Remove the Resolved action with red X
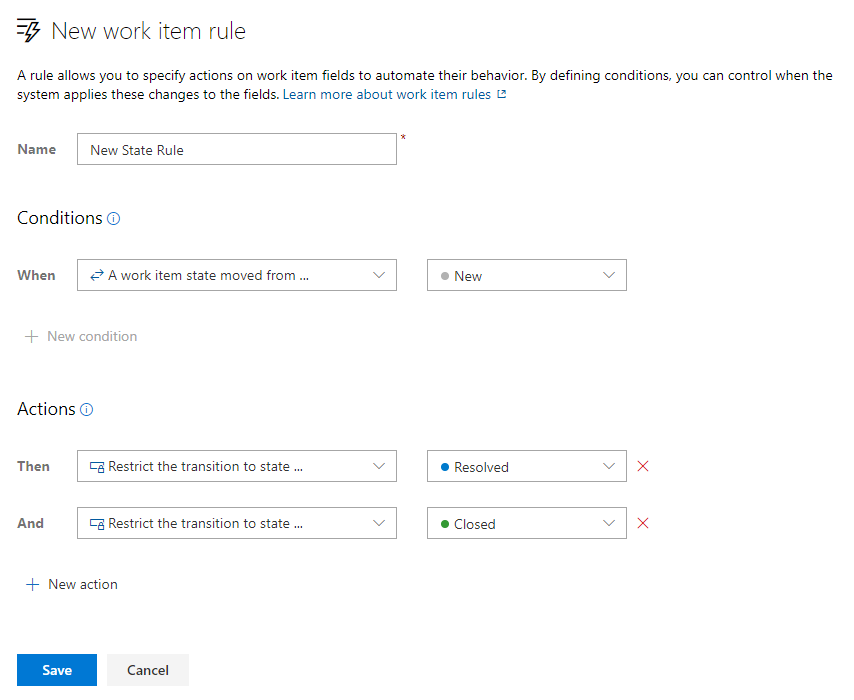 (x=643, y=466)
